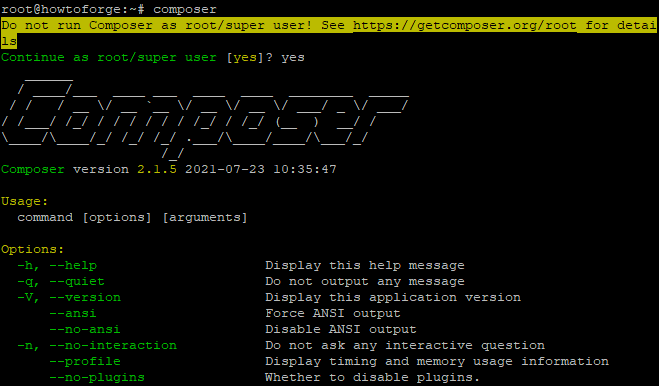Click the --no-plugins option

tap(97, 377)
